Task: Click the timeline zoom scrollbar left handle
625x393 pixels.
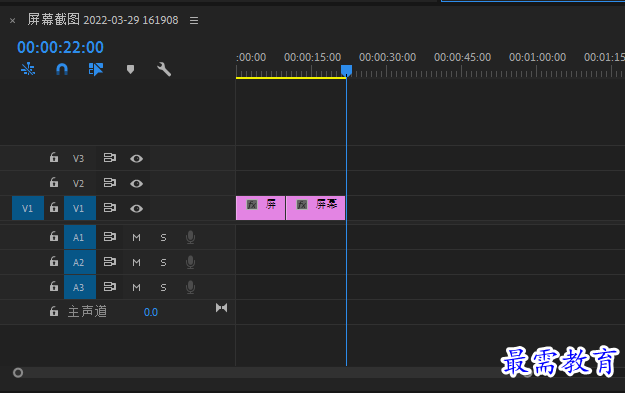Action: pos(18,373)
